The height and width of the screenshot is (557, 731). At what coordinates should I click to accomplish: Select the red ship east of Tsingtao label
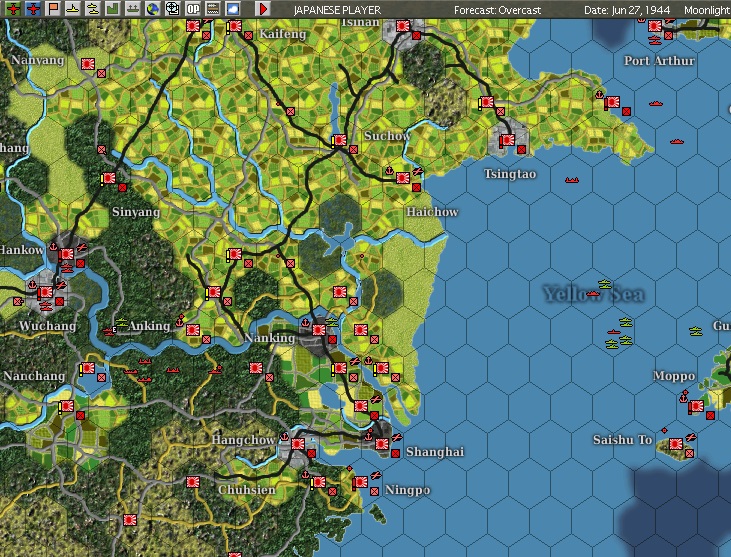[x=572, y=180]
